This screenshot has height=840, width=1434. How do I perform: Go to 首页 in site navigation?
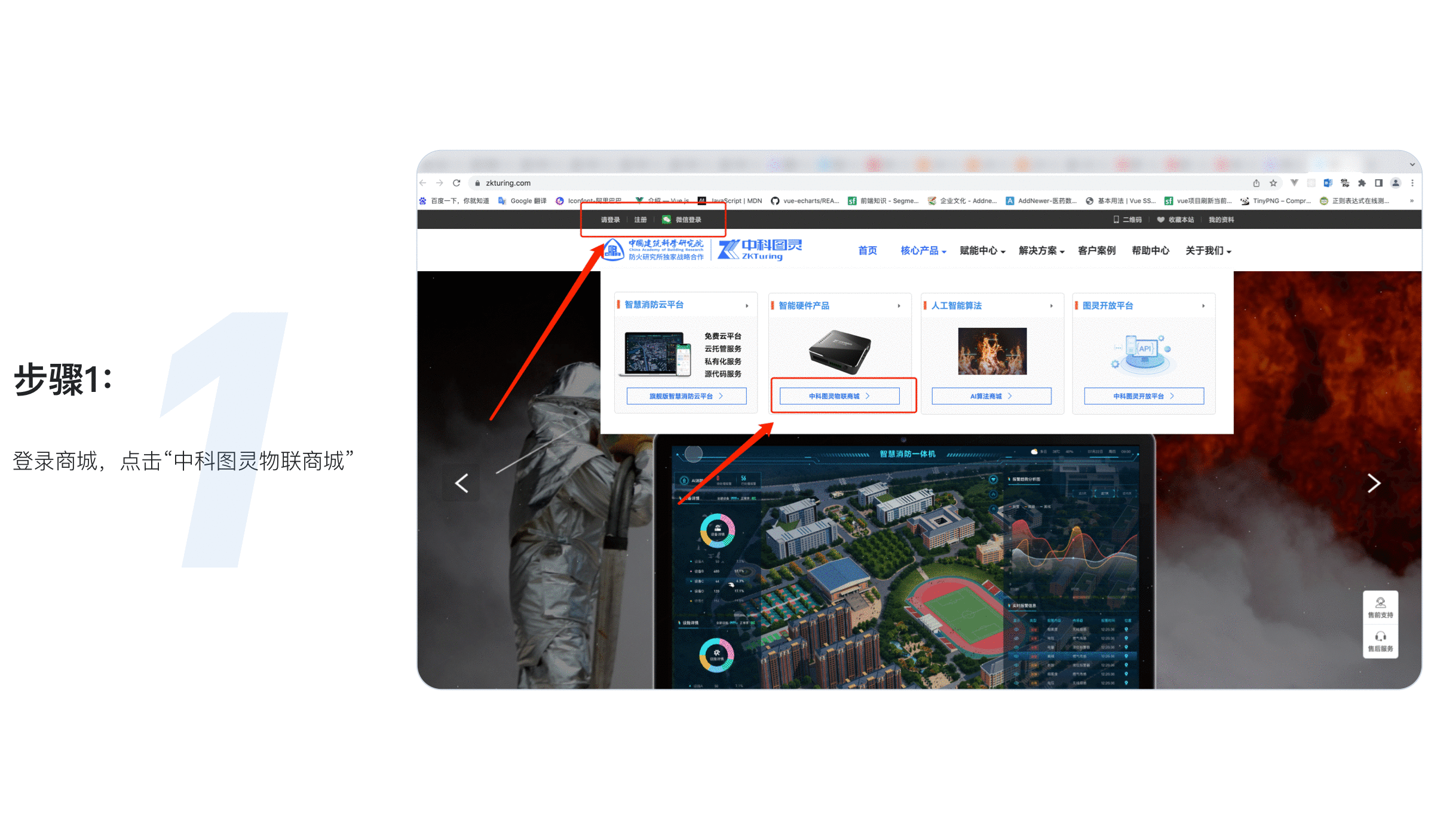click(868, 250)
